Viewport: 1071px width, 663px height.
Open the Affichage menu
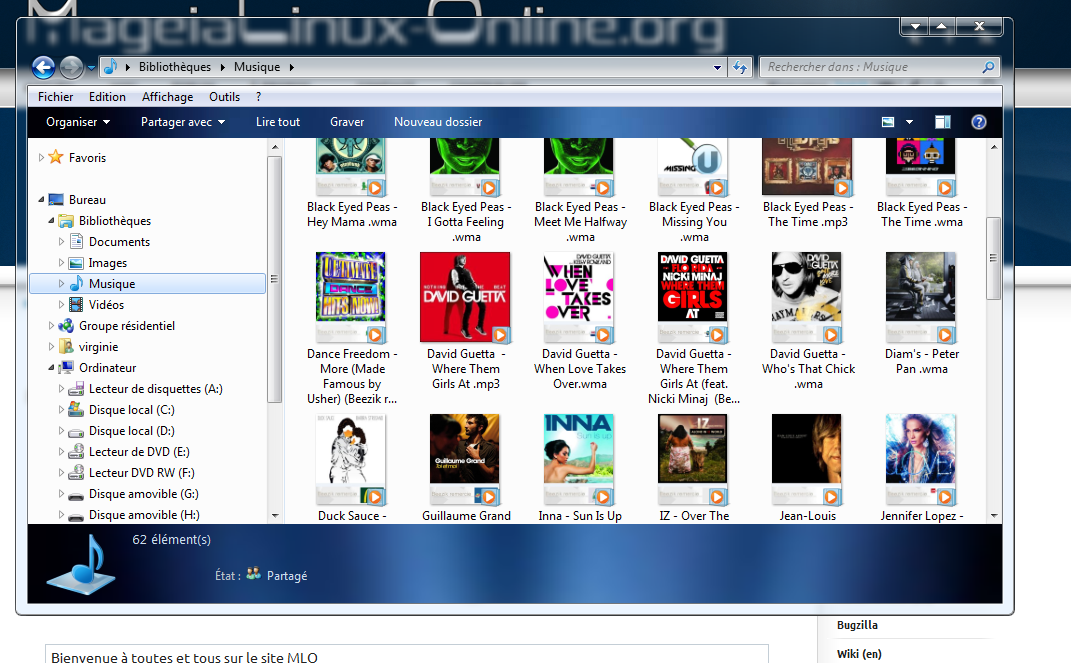167,97
